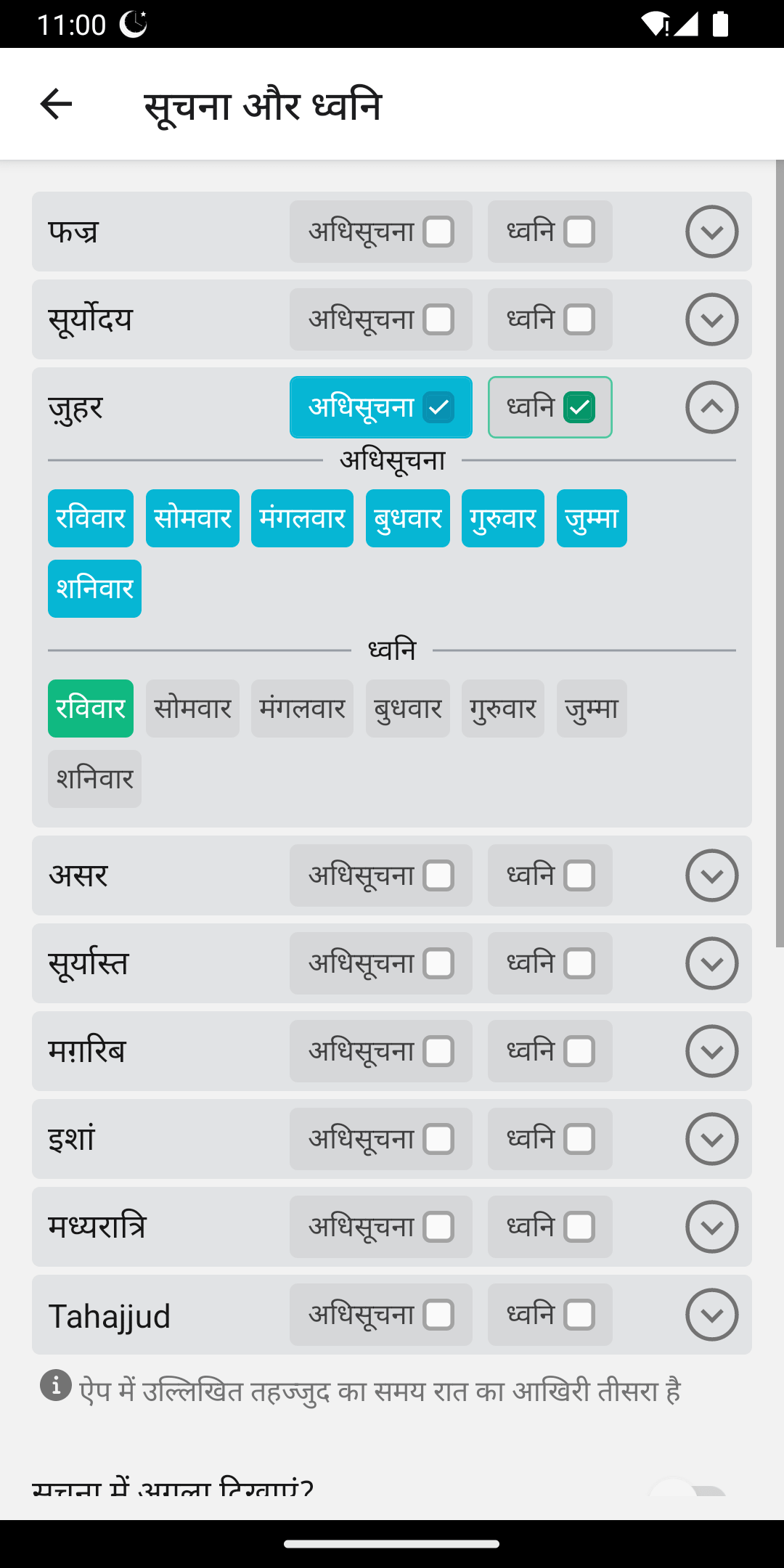Check अधिसूचना for सूर्यास्त
Viewport: 784px width, 1568px height.
438,964
